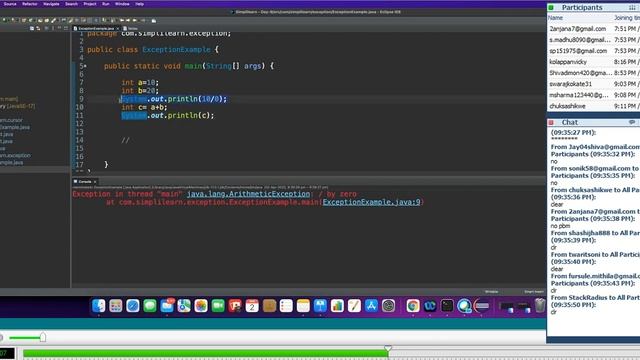640x360 pixels.
Task: Adjust the green volume slider handle
Action: tap(42, 337)
